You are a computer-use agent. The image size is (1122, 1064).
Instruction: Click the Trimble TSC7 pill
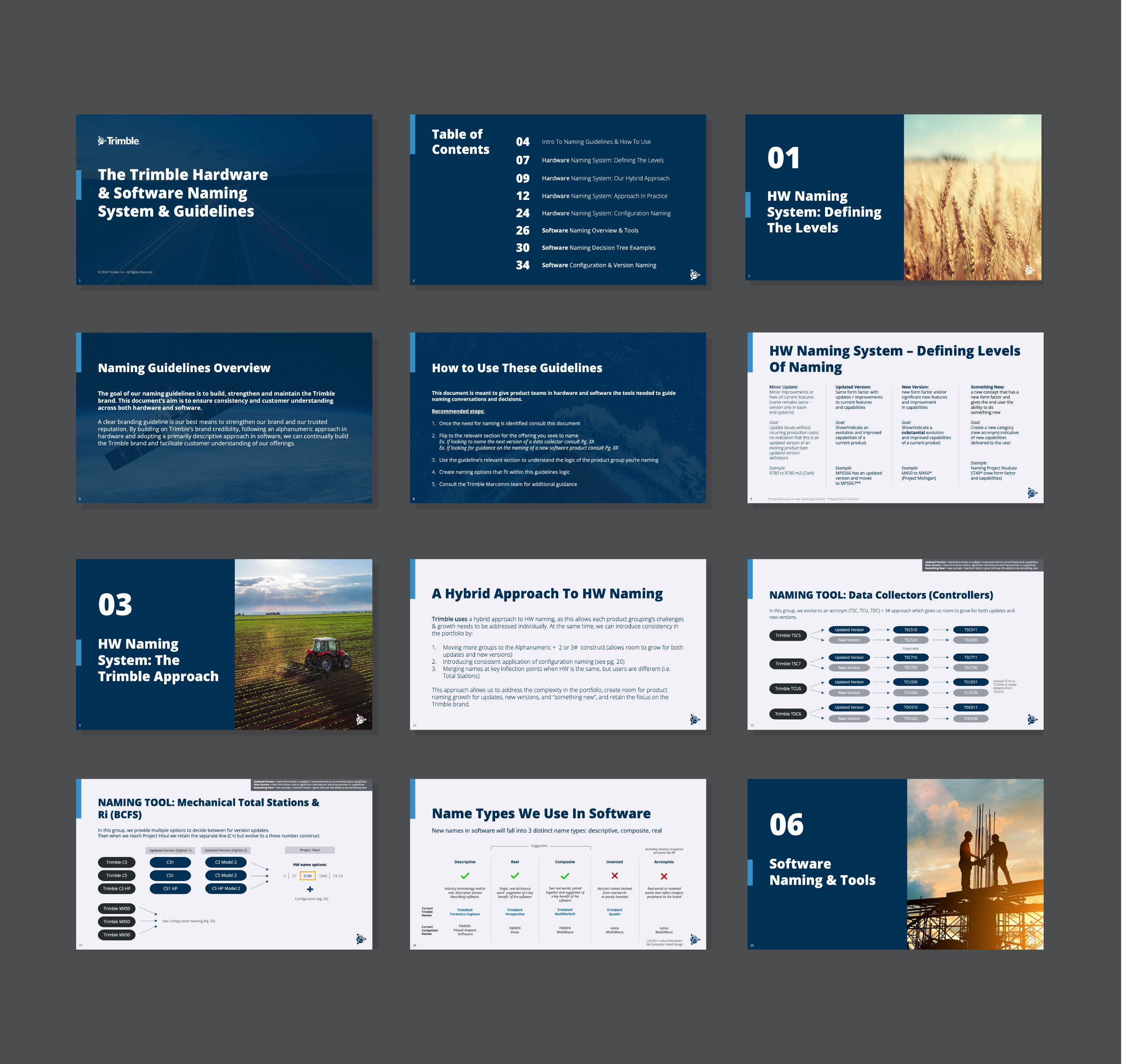click(788, 664)
